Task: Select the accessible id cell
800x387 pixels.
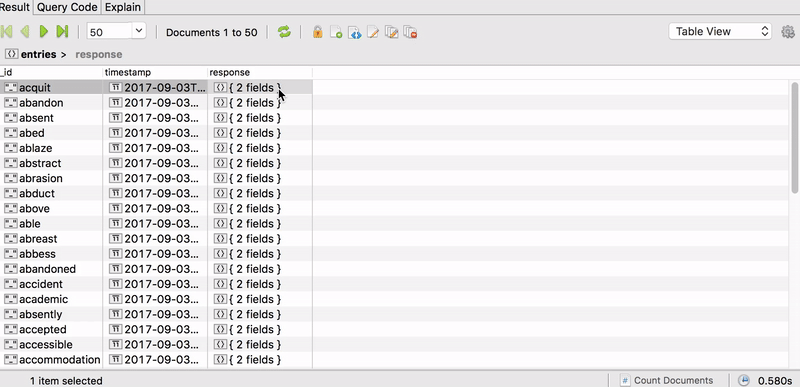Action: pyautogui.click(x=51, y=345)
